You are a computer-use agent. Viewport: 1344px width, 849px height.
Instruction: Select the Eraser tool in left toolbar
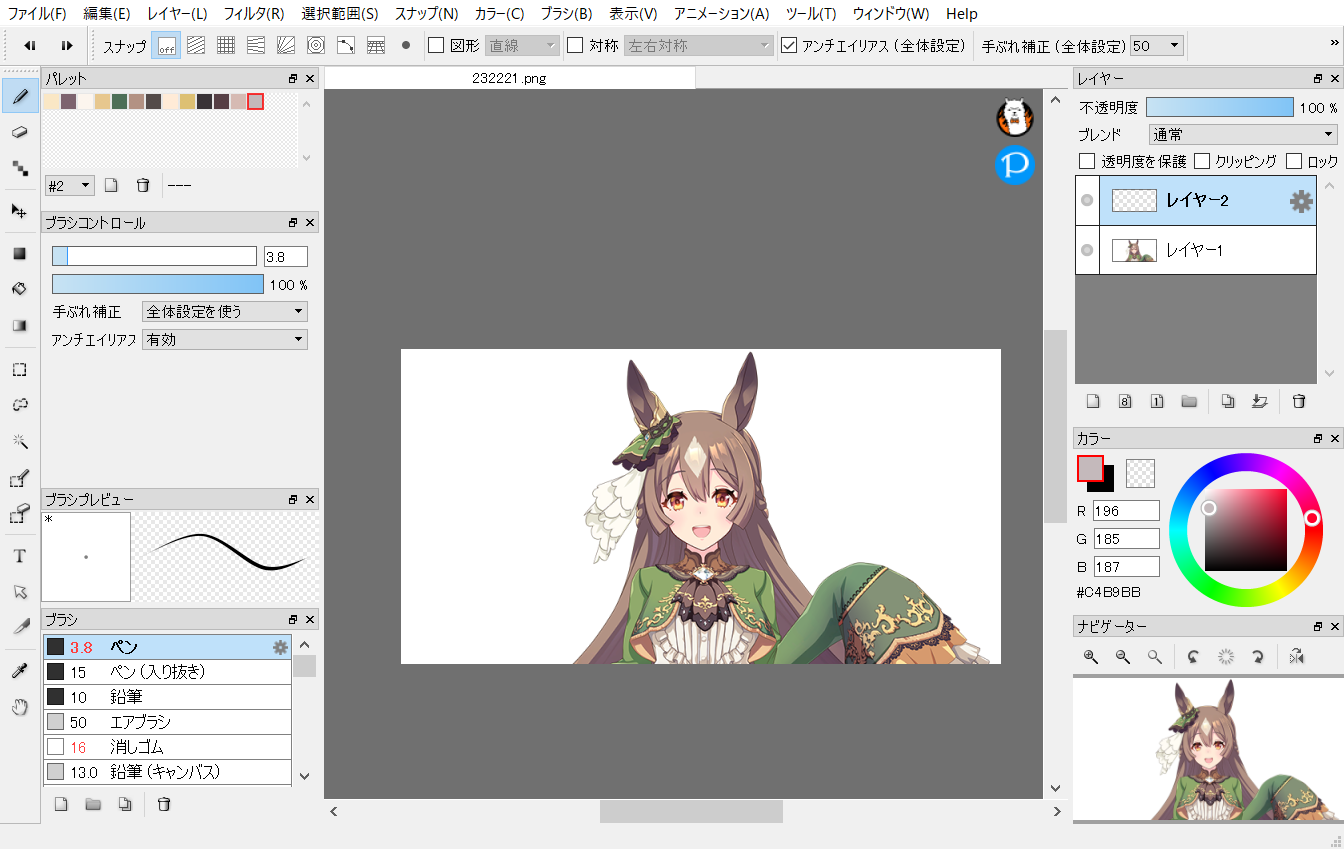(19, 132)
